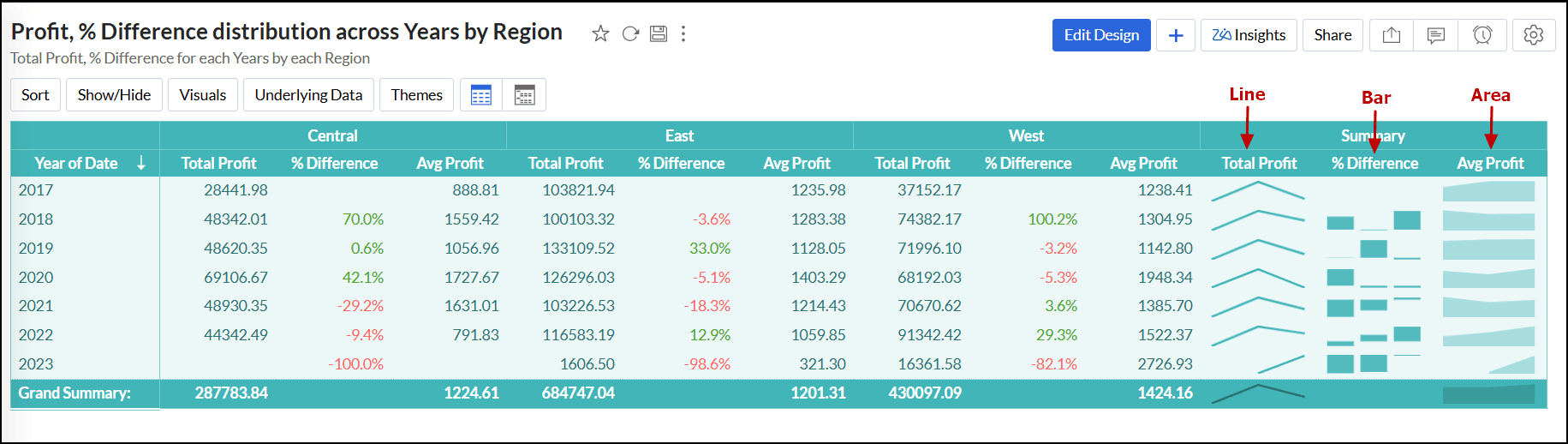The width and height of the screenshot is (1568, 444).
Task: Save the report with the floppy disk icon
Action: click(658, 33)
